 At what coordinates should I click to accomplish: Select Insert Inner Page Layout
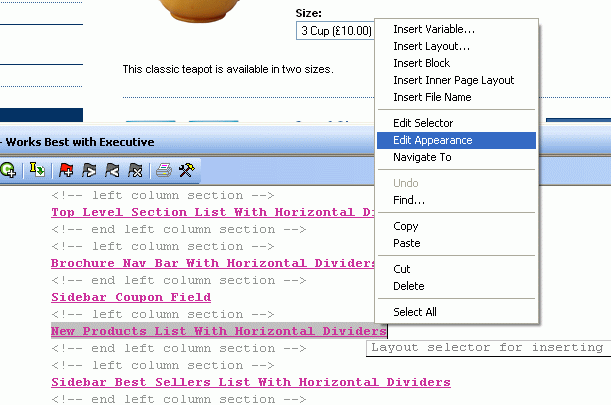click(x=453, y=80)
